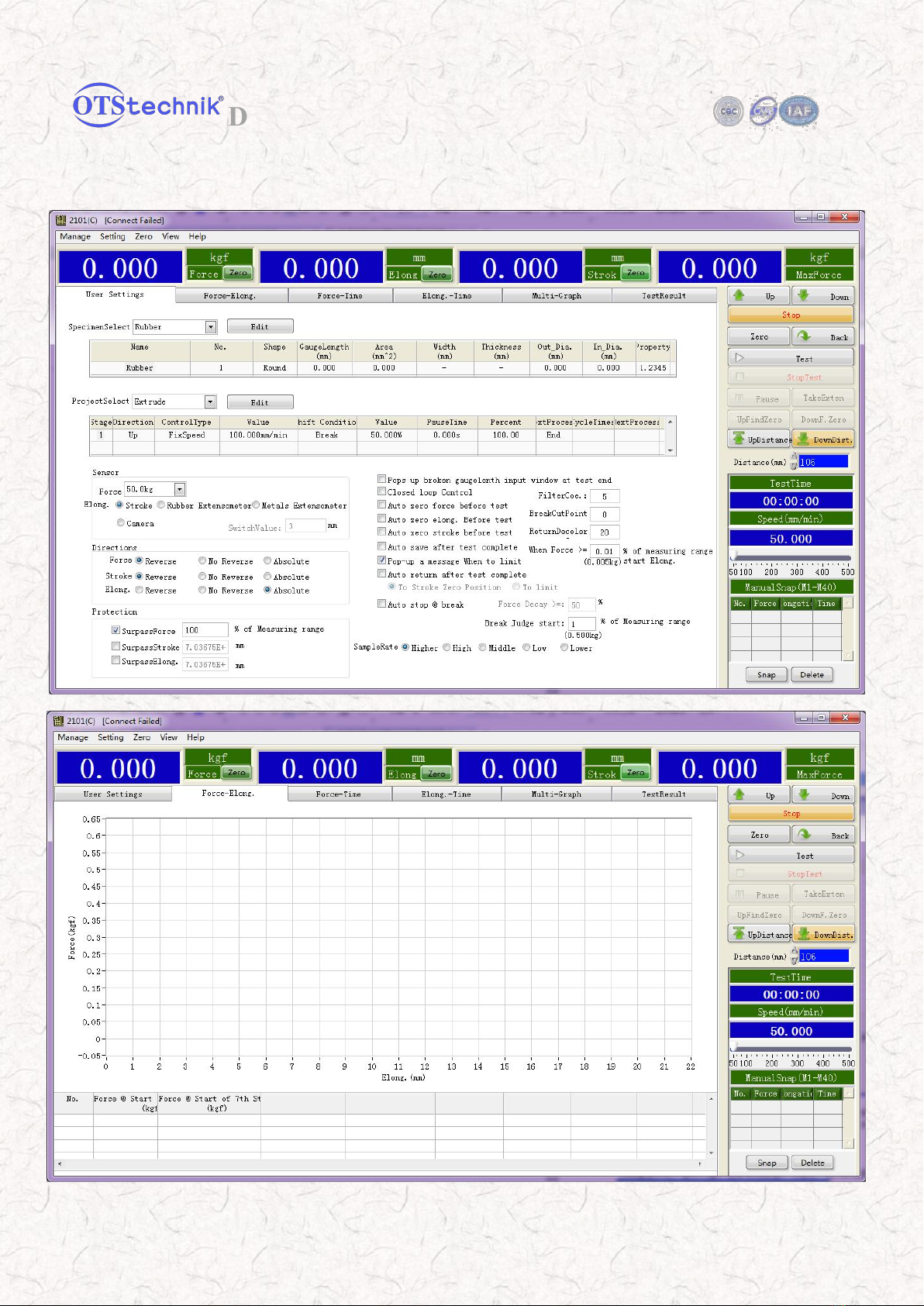Enable SurpassStroke protection checkbox
This screenshot has width=924, height=1306.
click(115, 646)
